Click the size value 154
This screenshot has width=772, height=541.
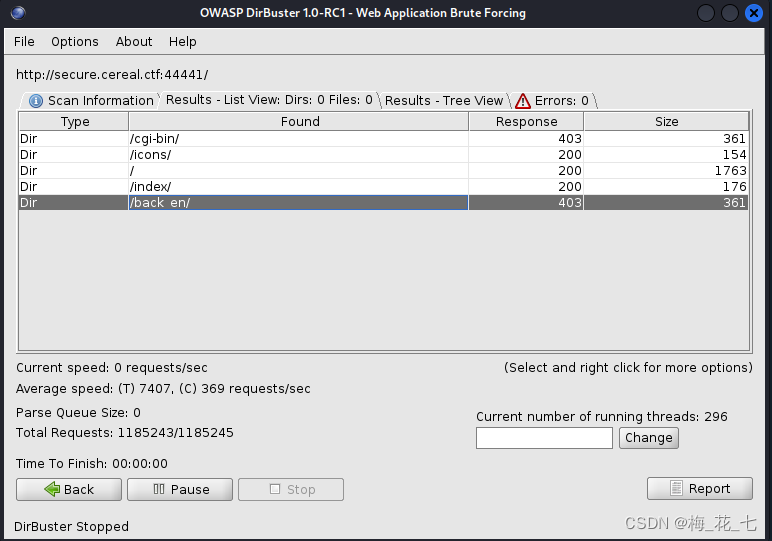click(x=734, y=155)
